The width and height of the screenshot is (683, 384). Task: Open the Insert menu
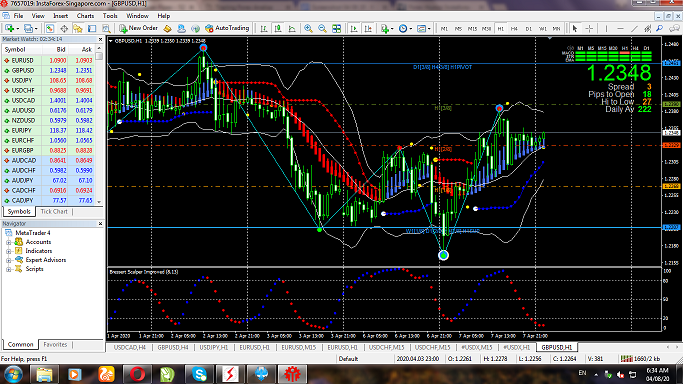[x=61, y=16]
